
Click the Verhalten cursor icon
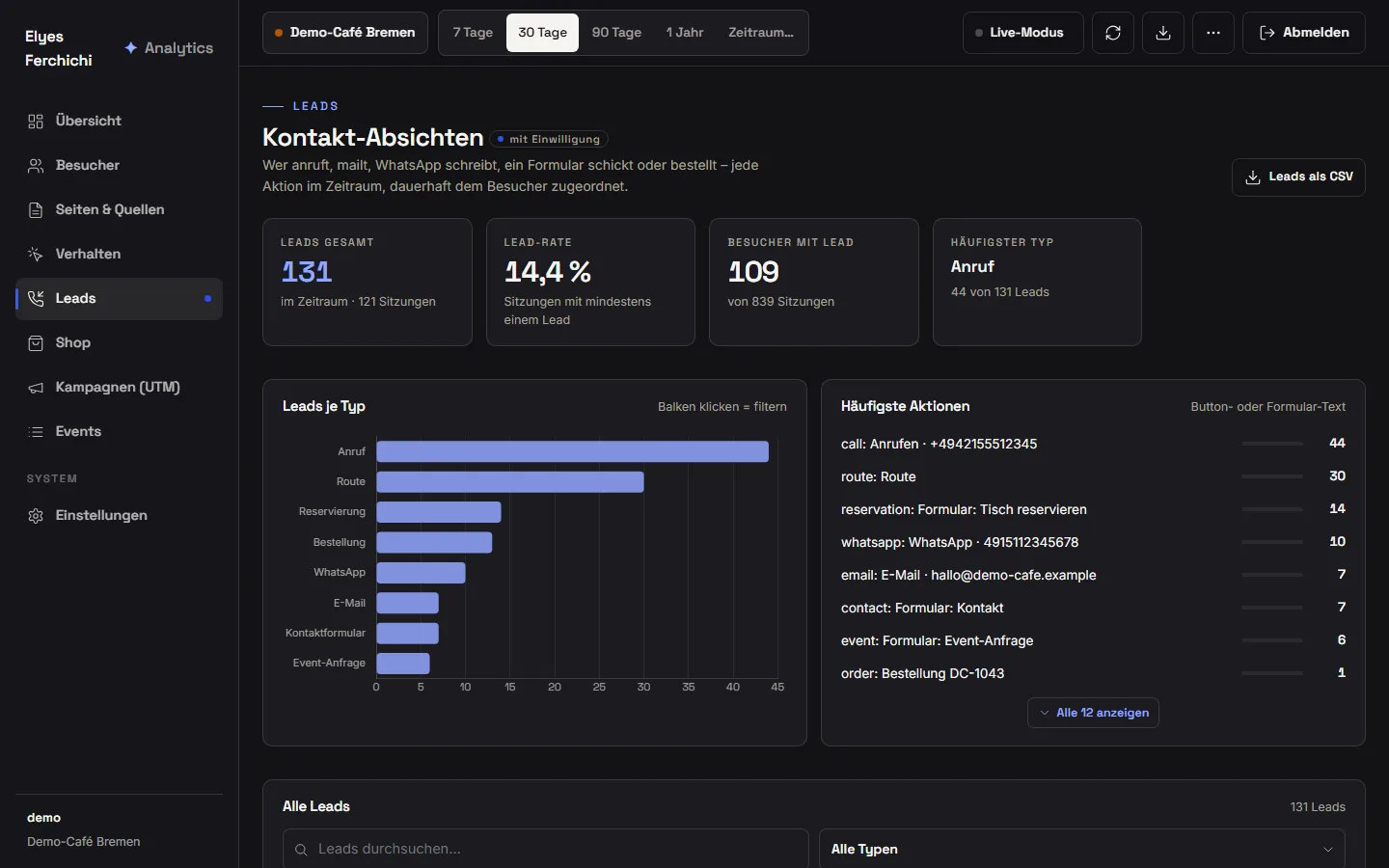coord(36,255)
